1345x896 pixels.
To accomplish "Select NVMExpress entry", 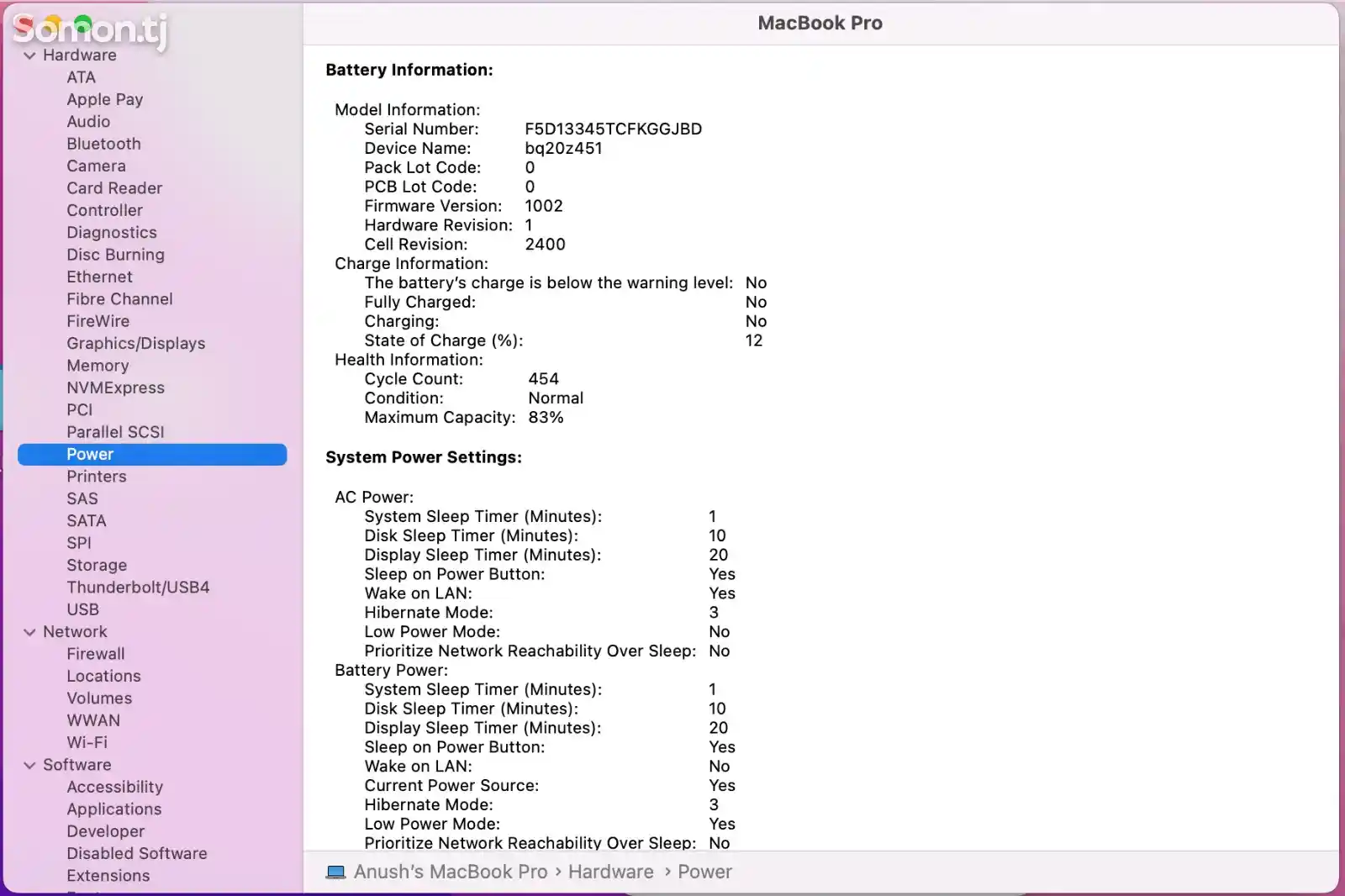I will coord(115,387).
